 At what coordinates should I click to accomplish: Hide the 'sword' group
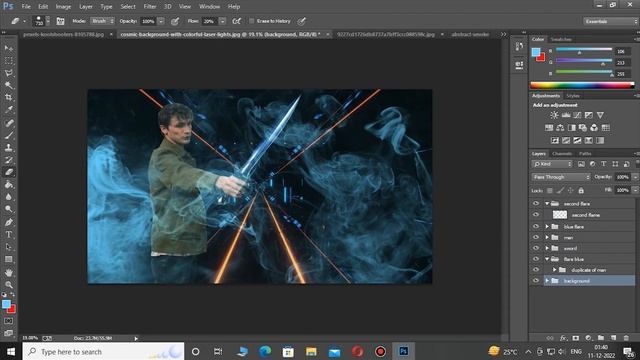click(x=536, y=248)
